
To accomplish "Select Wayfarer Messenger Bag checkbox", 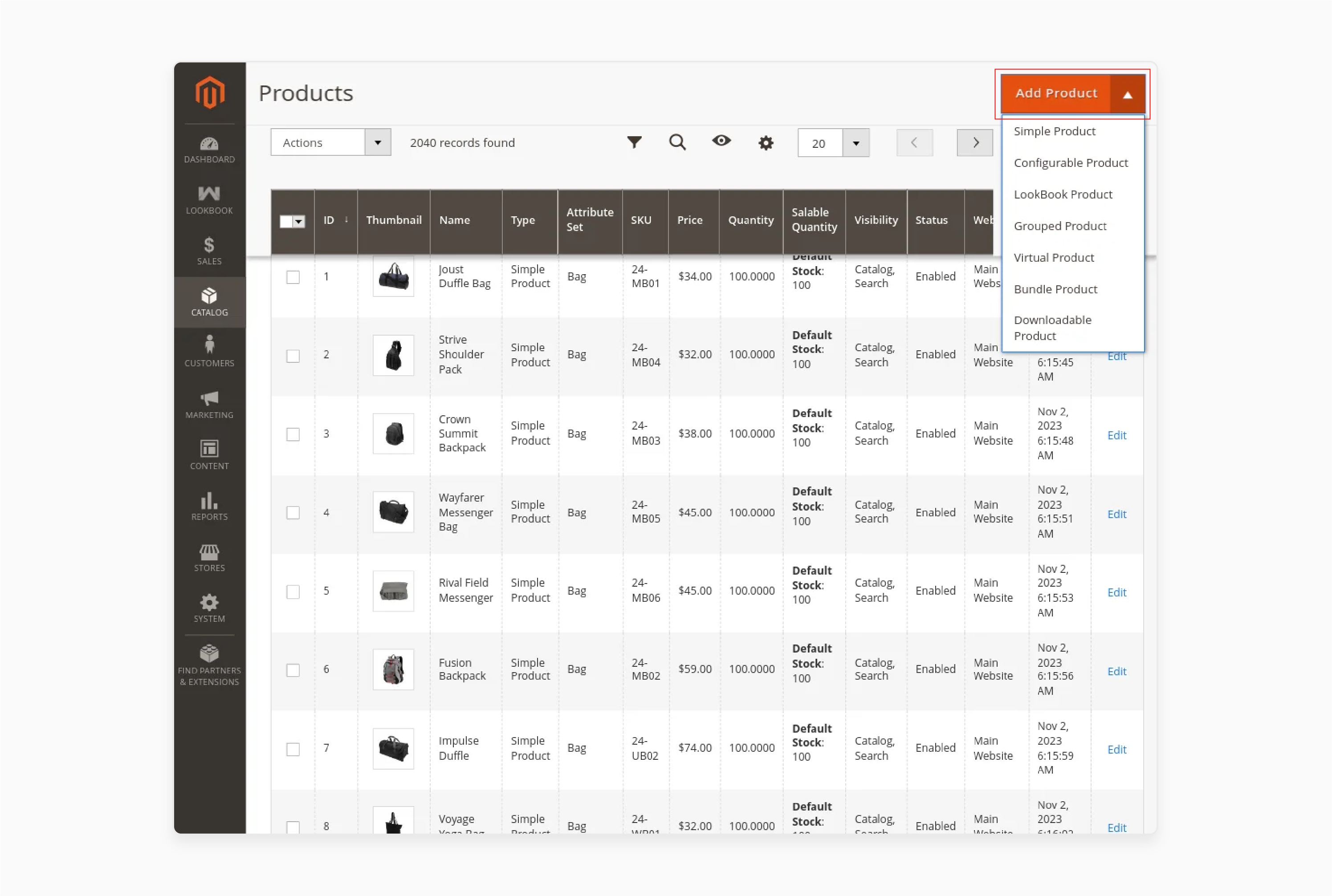I will coord(293,513).
